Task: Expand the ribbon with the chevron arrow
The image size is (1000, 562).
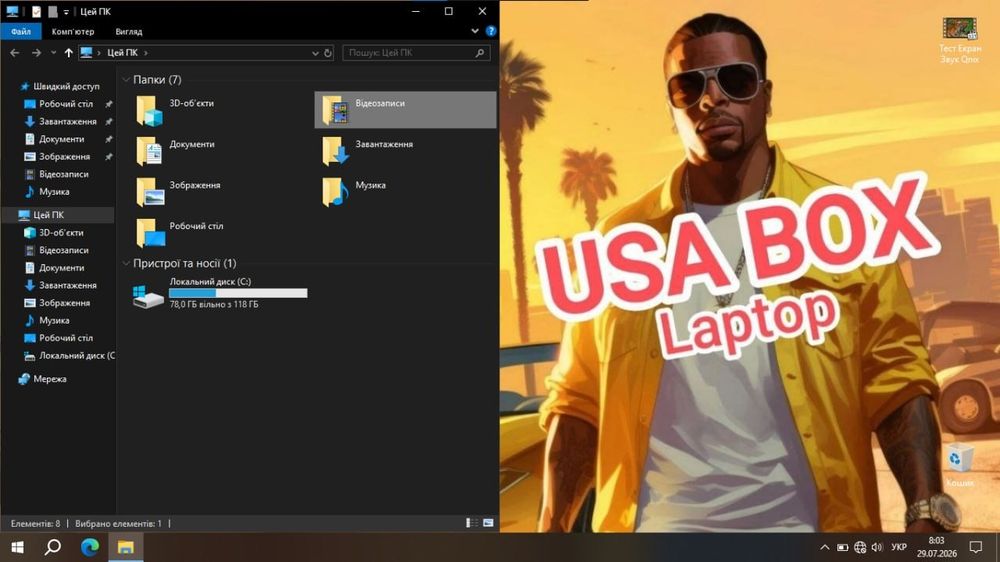Action: pos(474,31)
